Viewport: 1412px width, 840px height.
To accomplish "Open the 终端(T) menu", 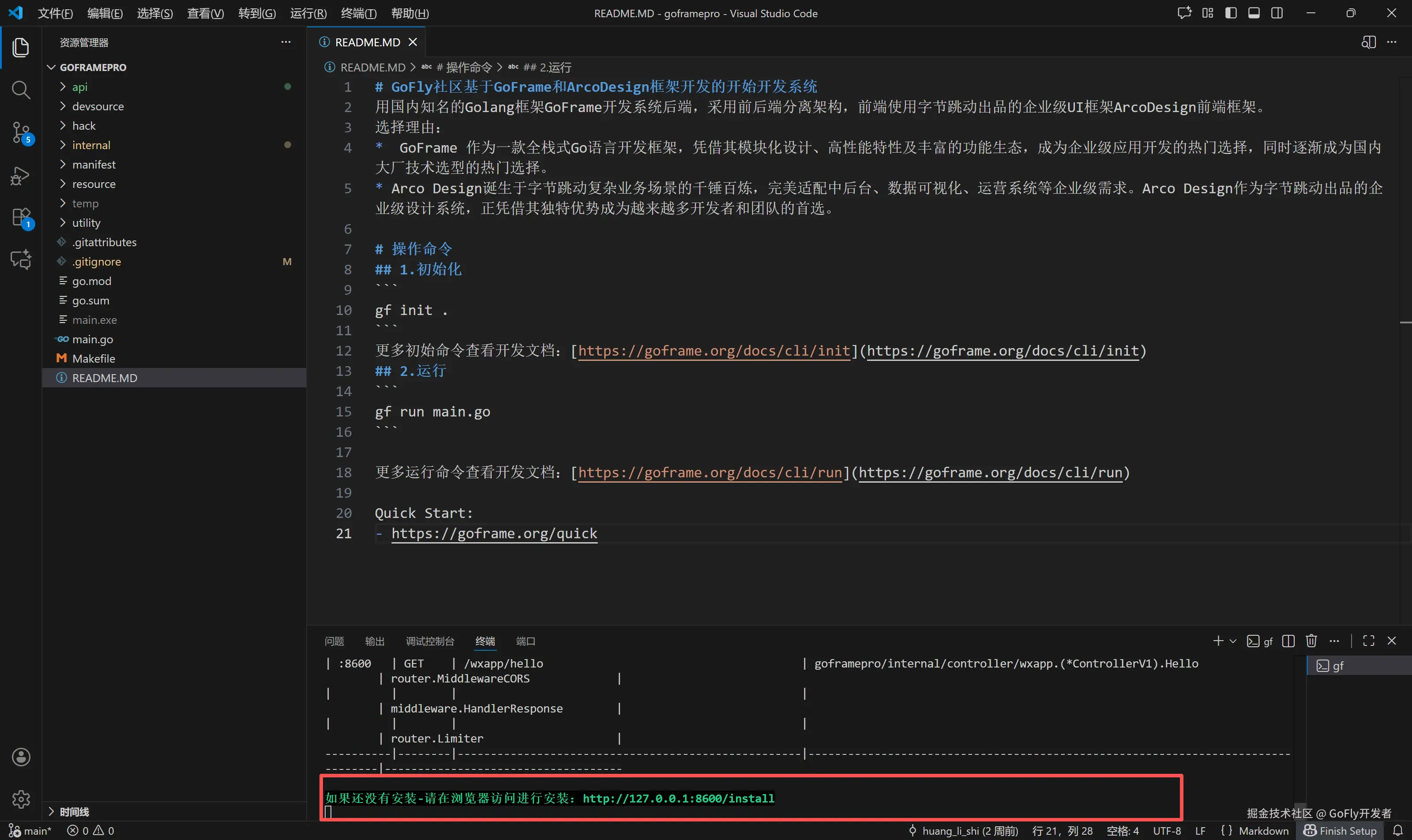I will click(358, 13).
